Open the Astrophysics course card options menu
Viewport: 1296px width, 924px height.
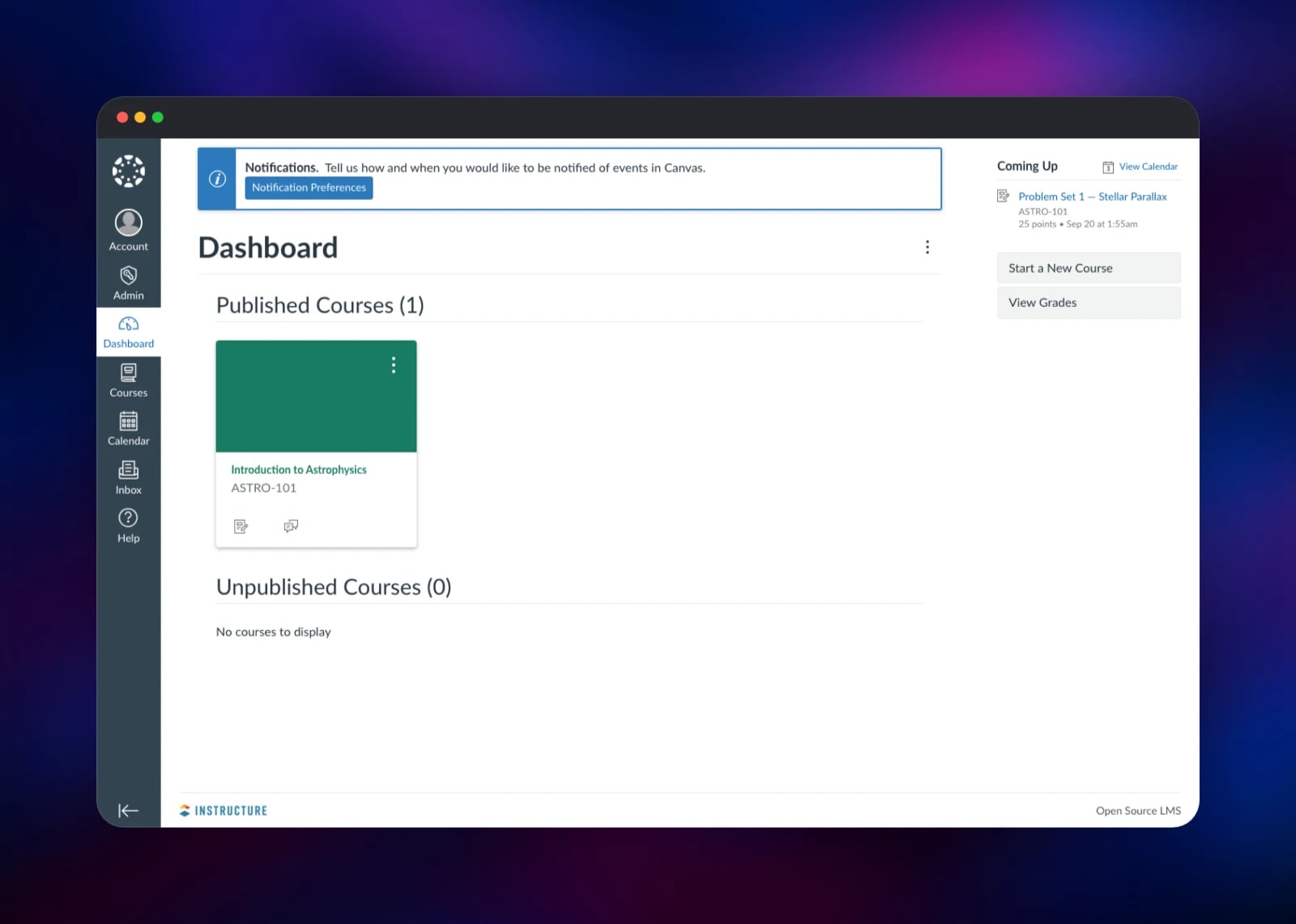tap(394, 365)
